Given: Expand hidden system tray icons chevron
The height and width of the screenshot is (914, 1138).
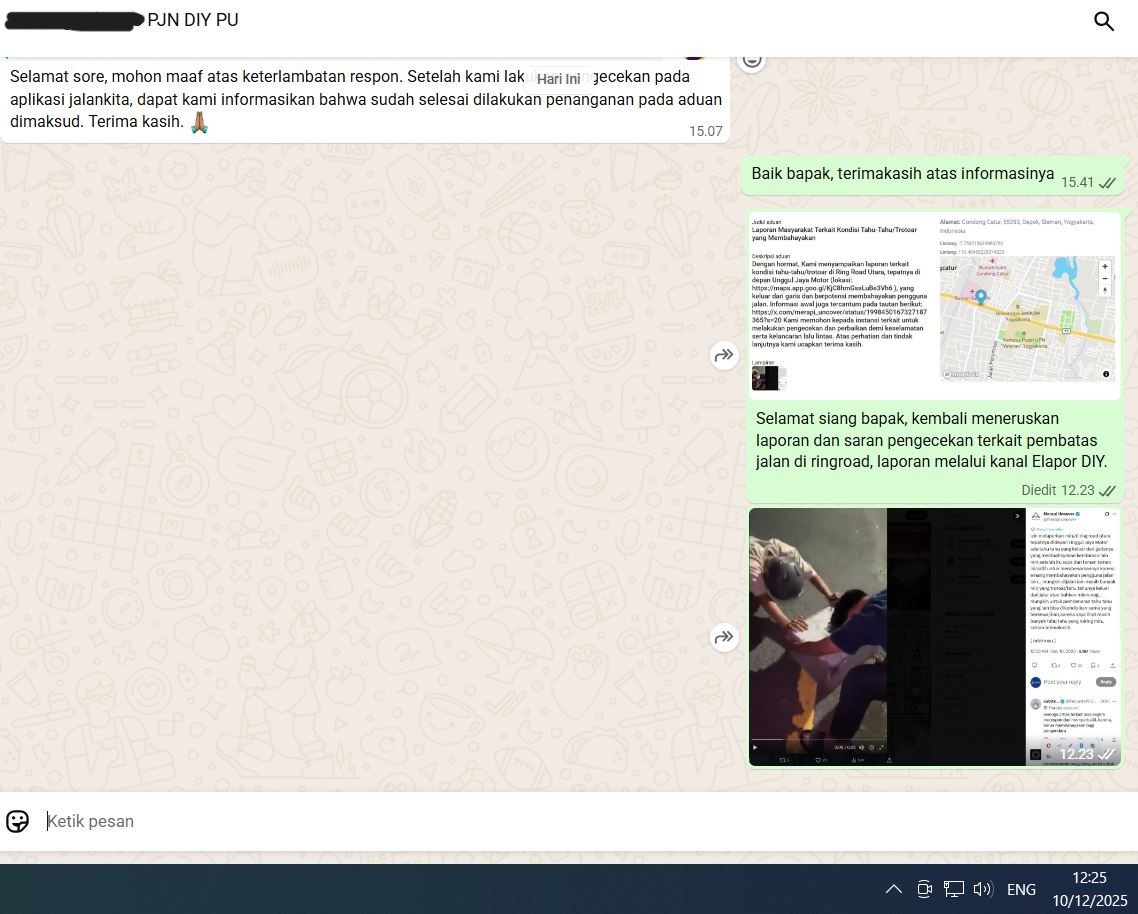Looking at the screenshot, I should (894, 889).
